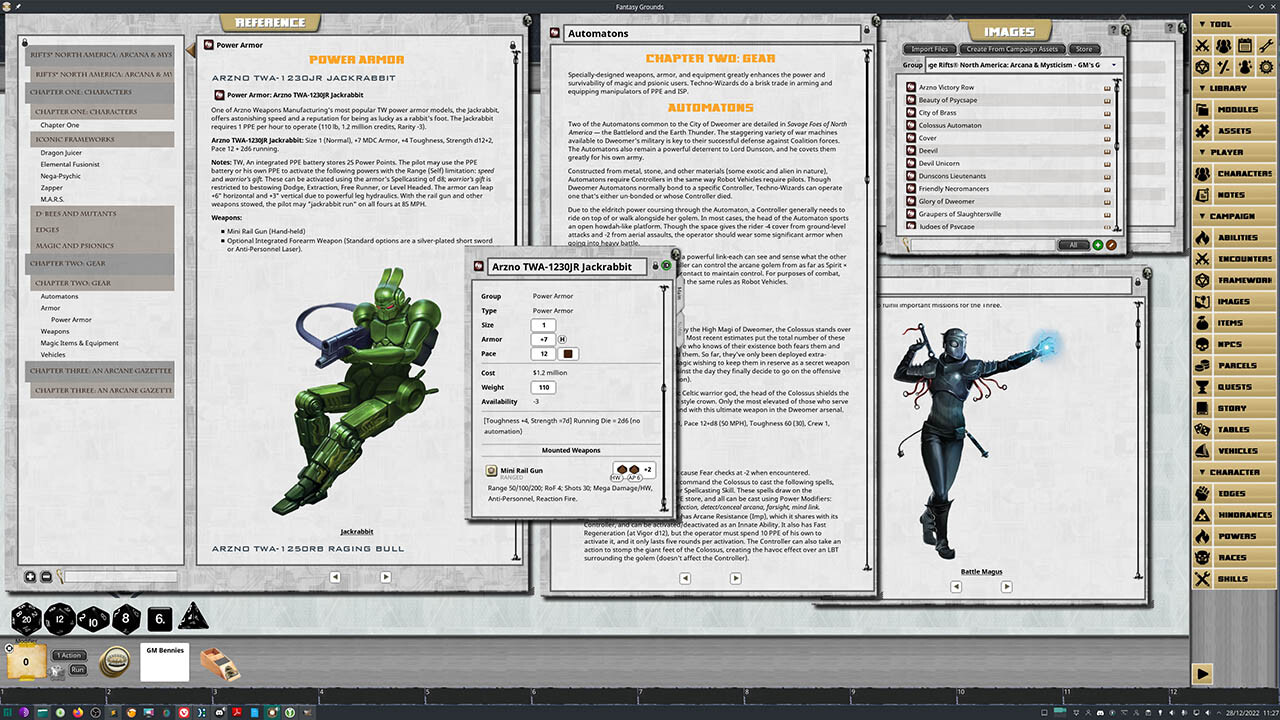The width and height of the screenshot is (1280, 720).
Task: Toggle the Heavy Armor marker beside Armor value
Action: coord(563,339)
